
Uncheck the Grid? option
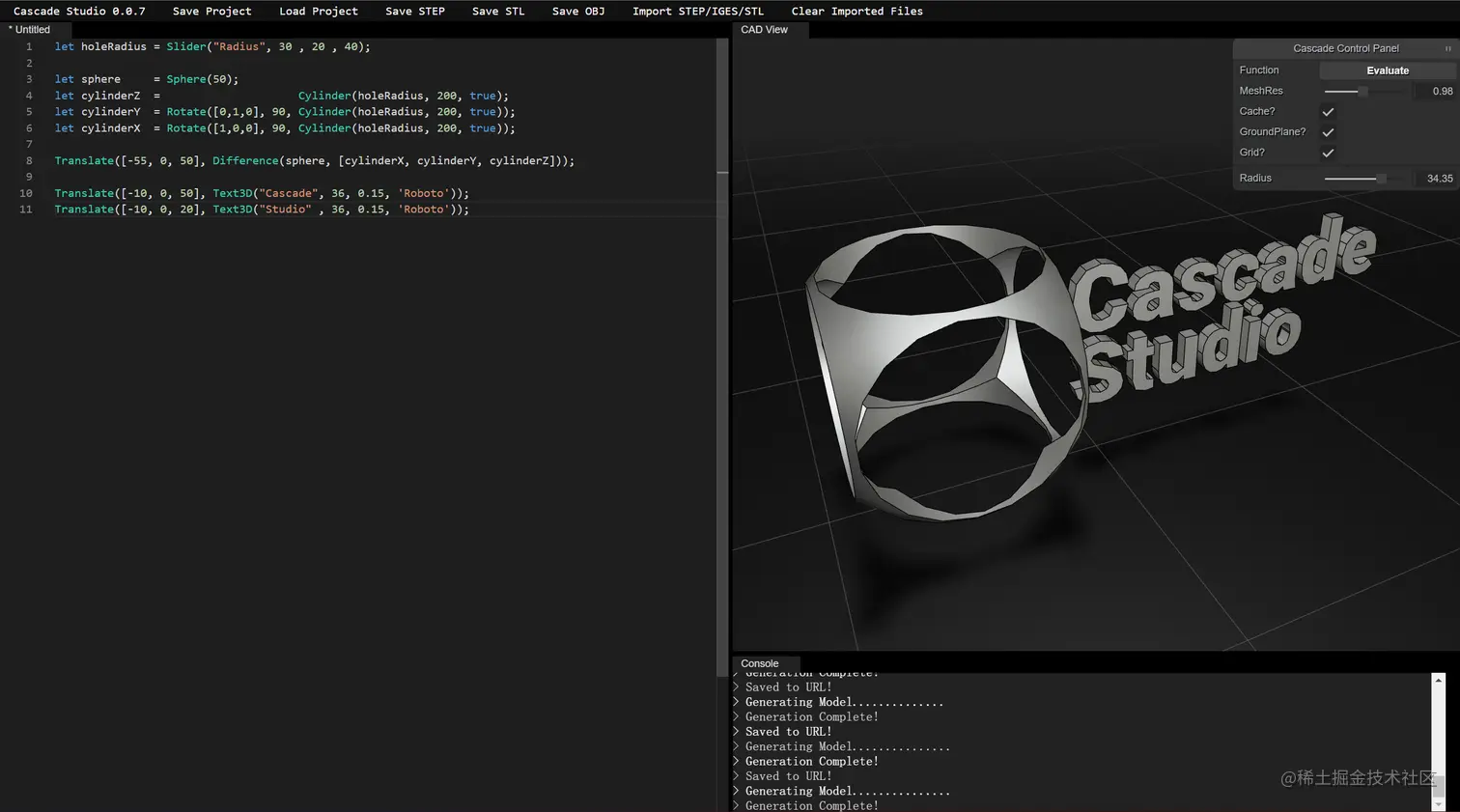coord(1328,153)
